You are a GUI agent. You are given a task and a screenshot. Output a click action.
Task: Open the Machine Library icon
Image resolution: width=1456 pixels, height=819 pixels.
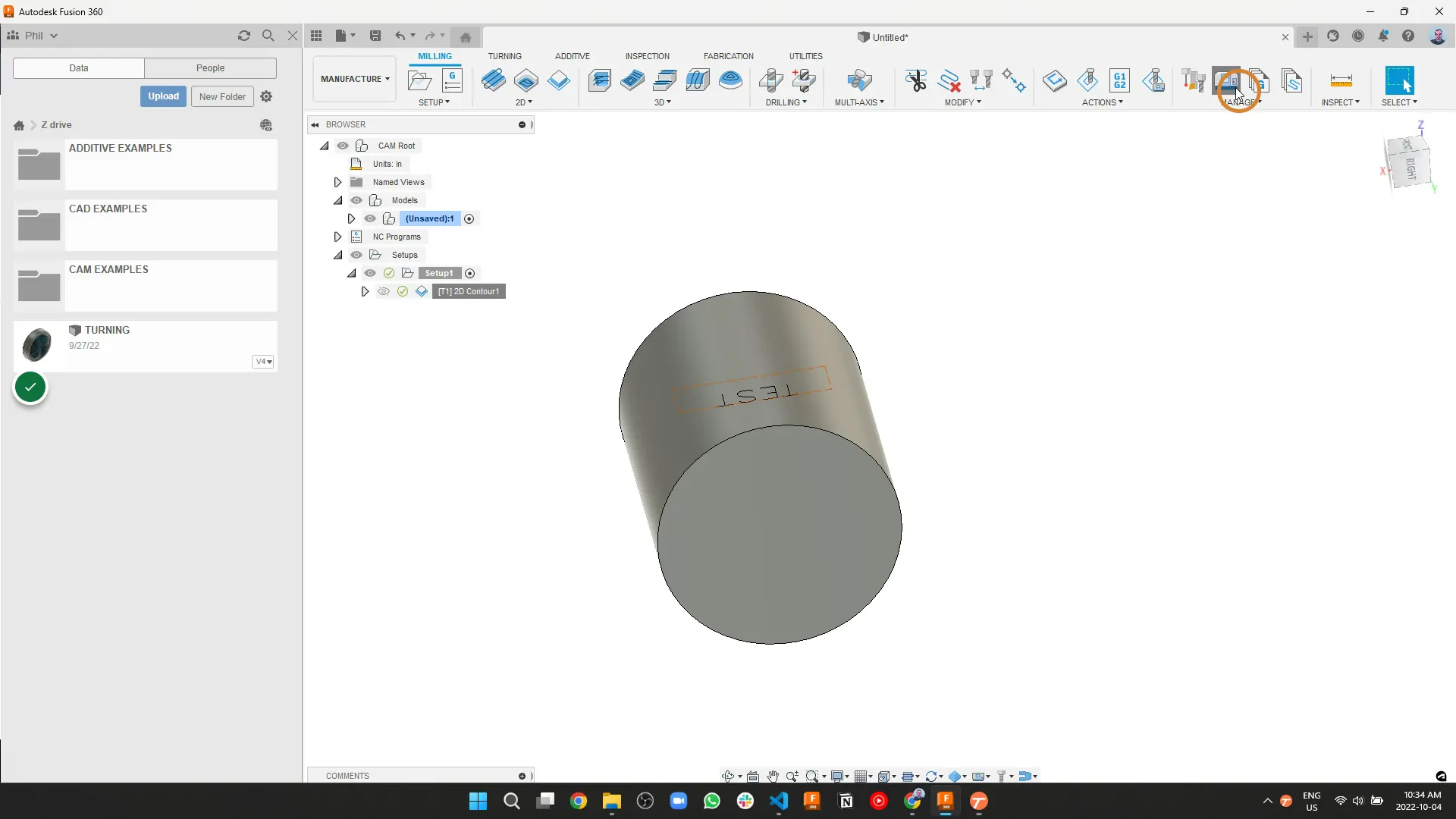pyautogui.click(x=1226, y=80)
